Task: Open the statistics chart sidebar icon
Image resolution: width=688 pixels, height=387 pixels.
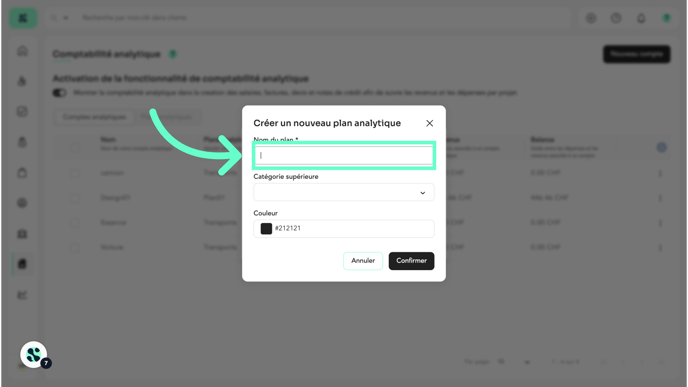Action: [22, 295]
